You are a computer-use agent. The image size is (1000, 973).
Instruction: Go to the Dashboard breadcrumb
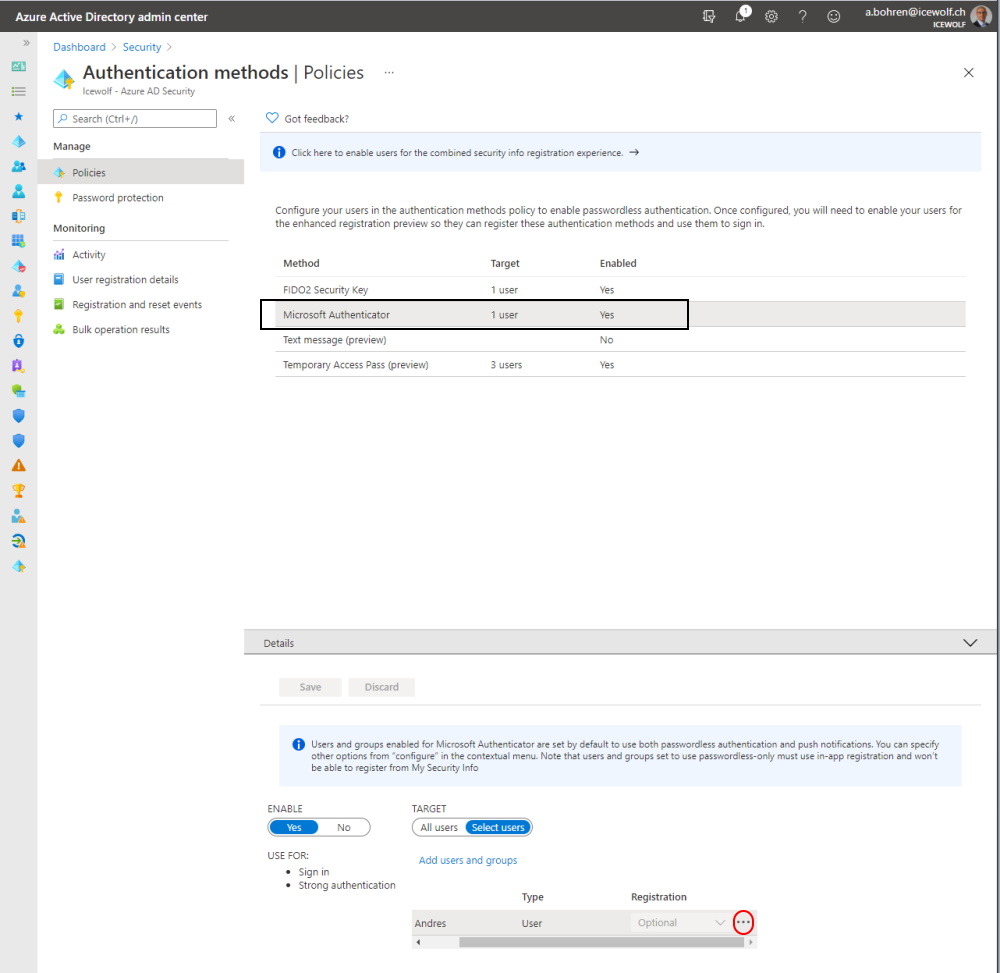click(79, 47)
